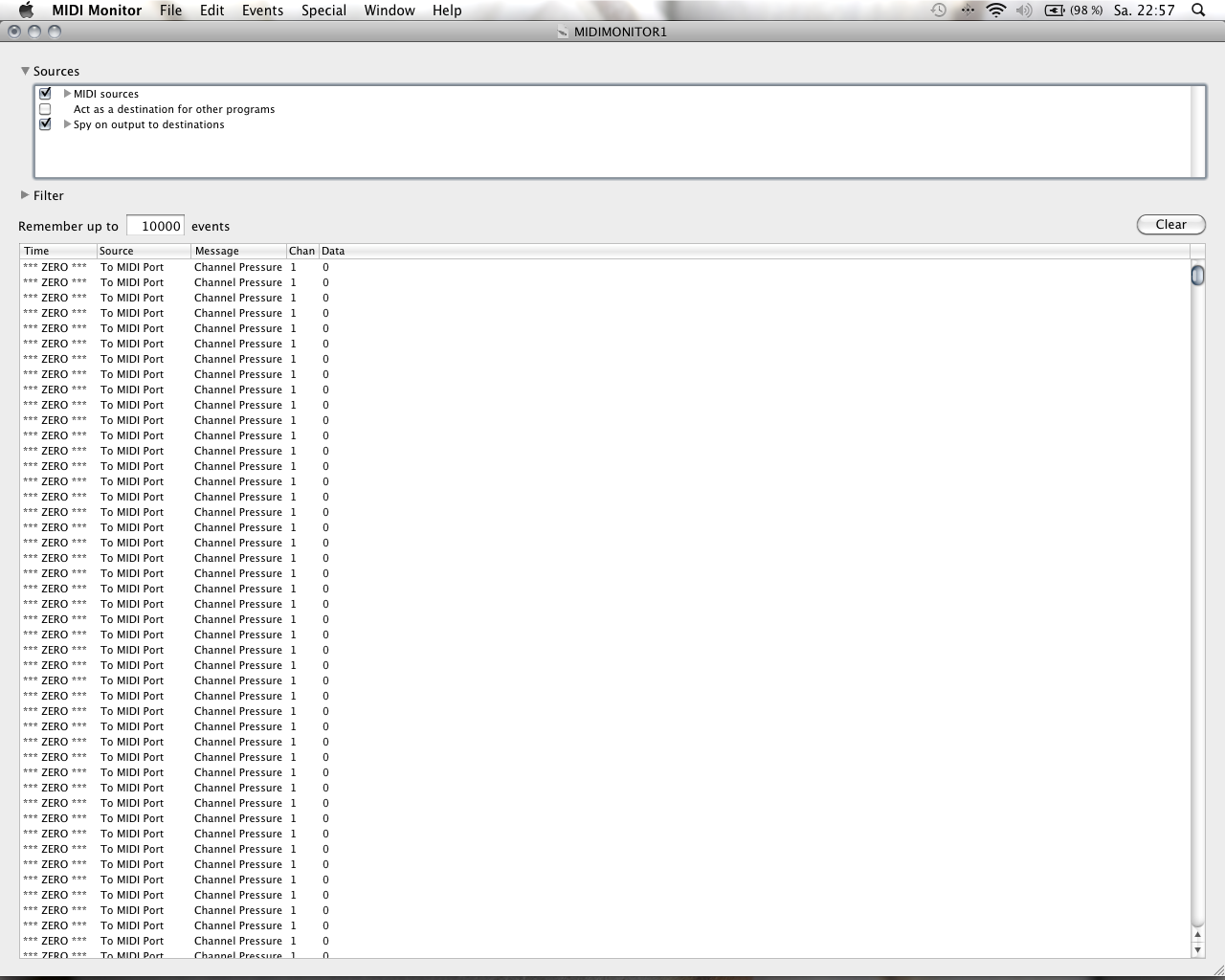Viewport: 1225px width, 980px height.
Task: Expand Spy on output to destinations list
Action: pyautogui.click(x=67, y=124)
